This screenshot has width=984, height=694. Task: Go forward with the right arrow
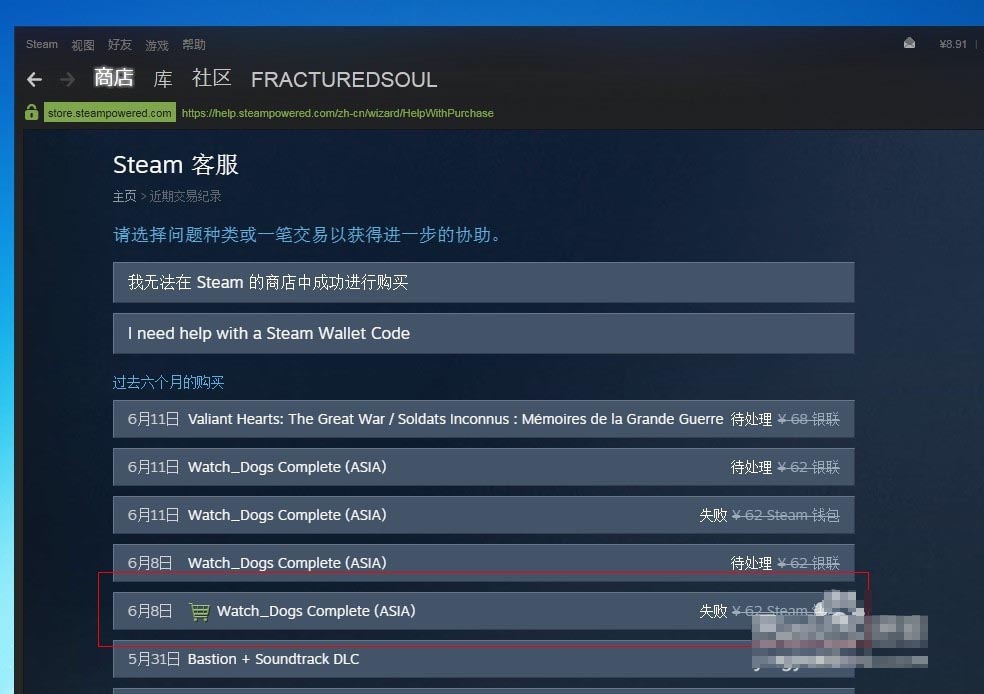pos(67,79)
